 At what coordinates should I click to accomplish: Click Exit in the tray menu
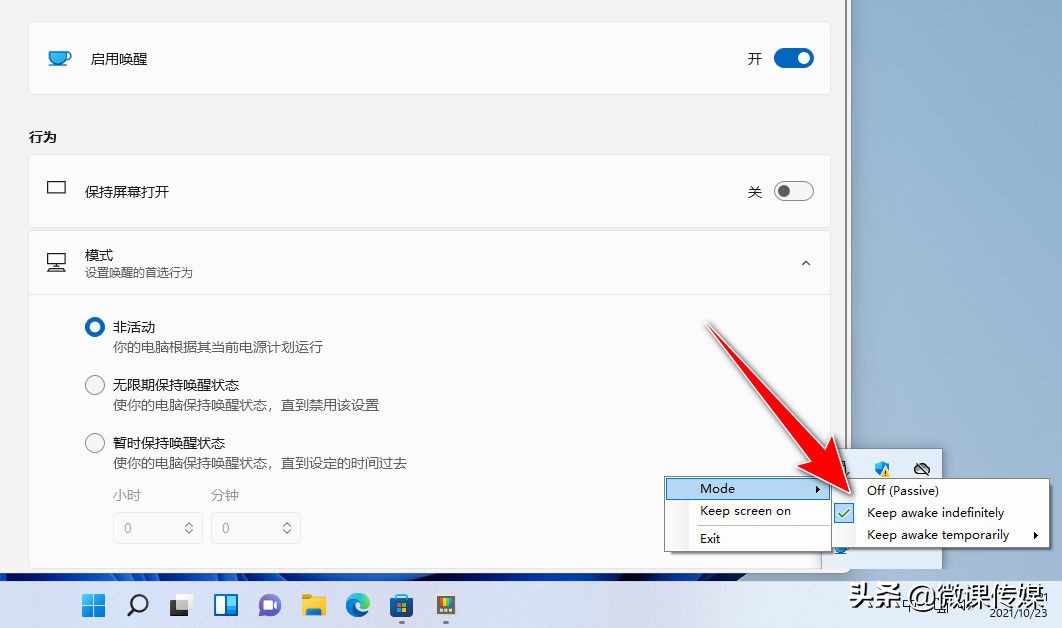click(x=710, y=538)
